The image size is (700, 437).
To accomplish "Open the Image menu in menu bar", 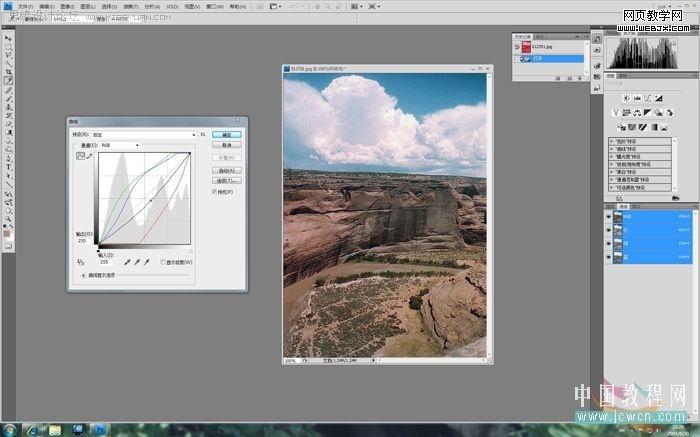I will coord(67,7).
